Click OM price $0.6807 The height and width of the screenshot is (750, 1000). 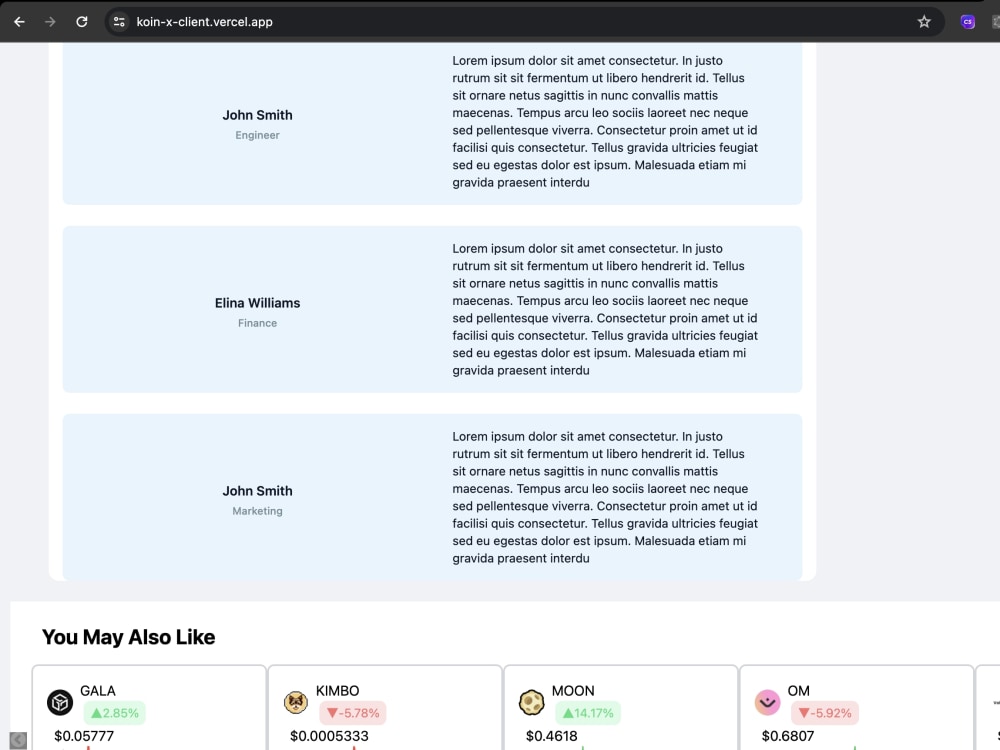[788, 736]
